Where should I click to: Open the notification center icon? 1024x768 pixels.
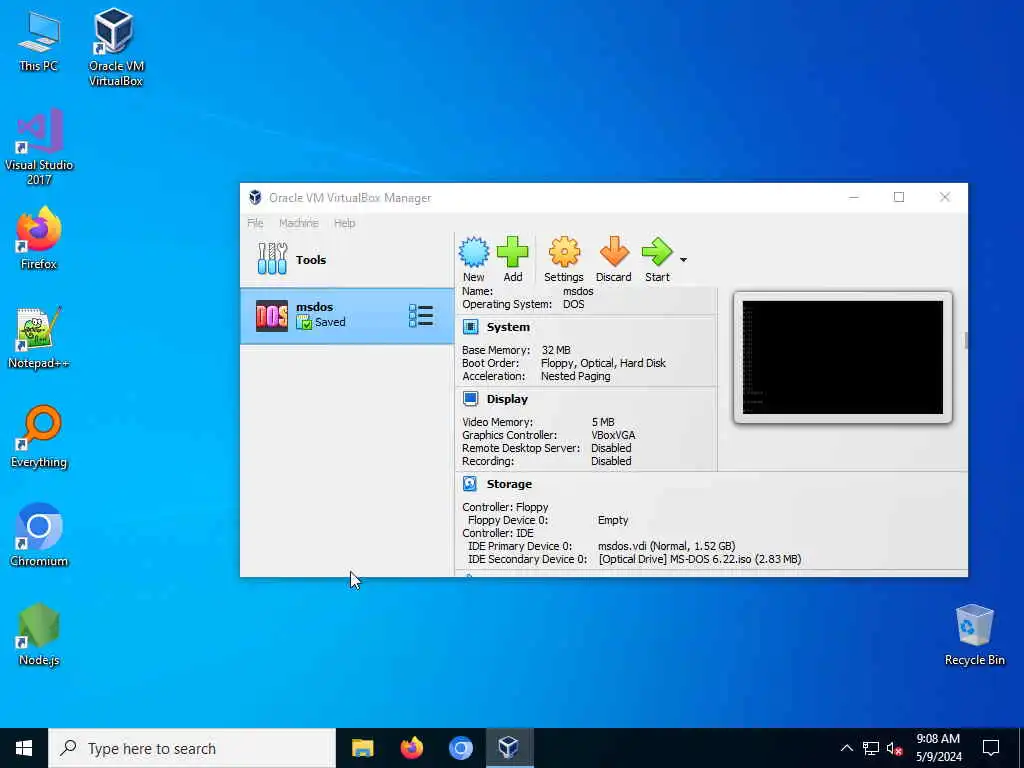click(991, 748)
